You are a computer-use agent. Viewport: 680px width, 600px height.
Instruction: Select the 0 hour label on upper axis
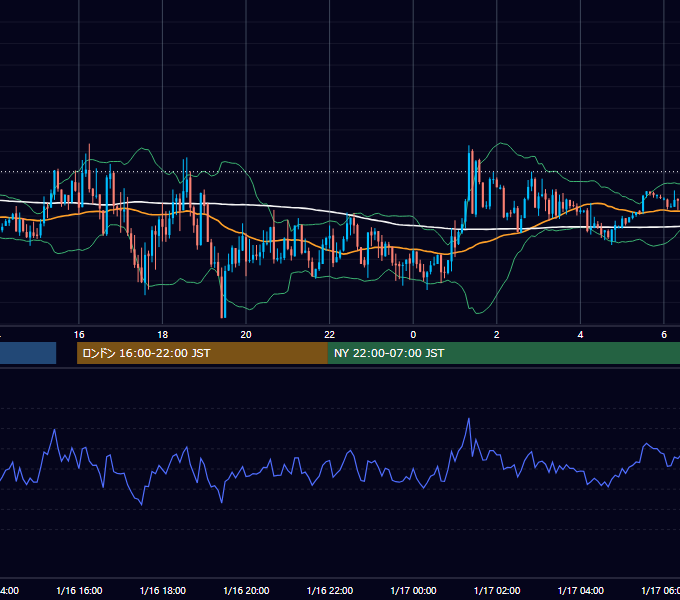click(413, 335)
